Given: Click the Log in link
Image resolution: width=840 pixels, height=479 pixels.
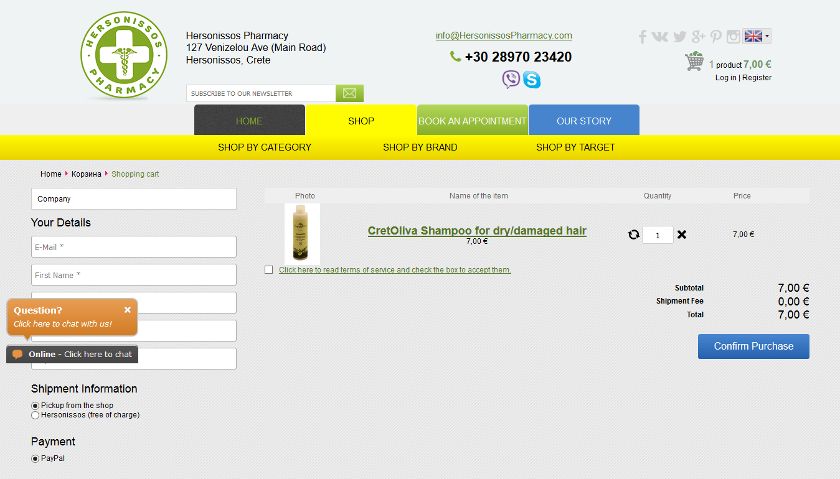Looking at the screenshot, I should tap(725, 78).
